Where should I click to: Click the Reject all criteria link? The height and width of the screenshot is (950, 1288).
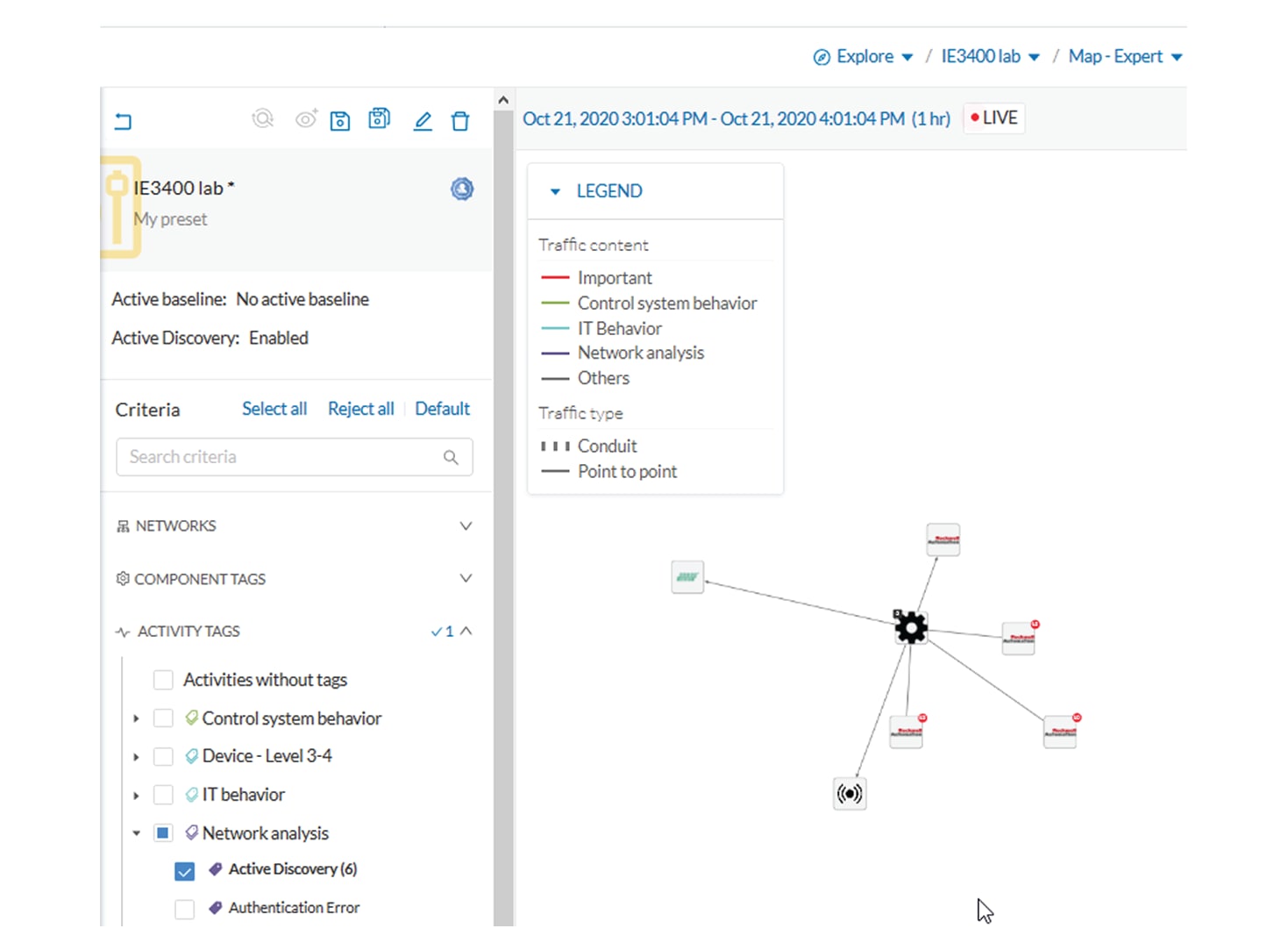tap(361, 409)
